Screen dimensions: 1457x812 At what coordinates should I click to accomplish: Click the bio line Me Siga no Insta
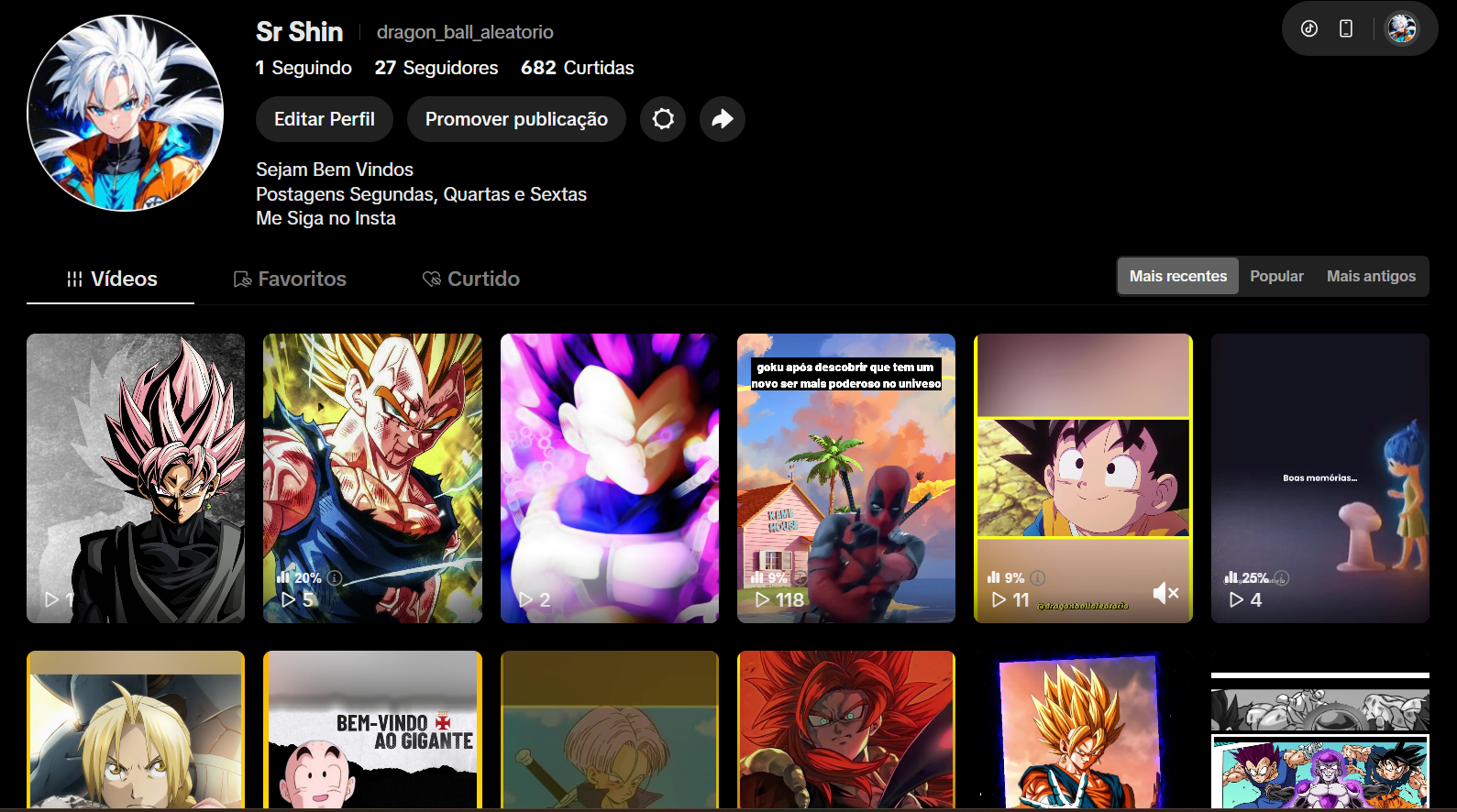point(326,218)
